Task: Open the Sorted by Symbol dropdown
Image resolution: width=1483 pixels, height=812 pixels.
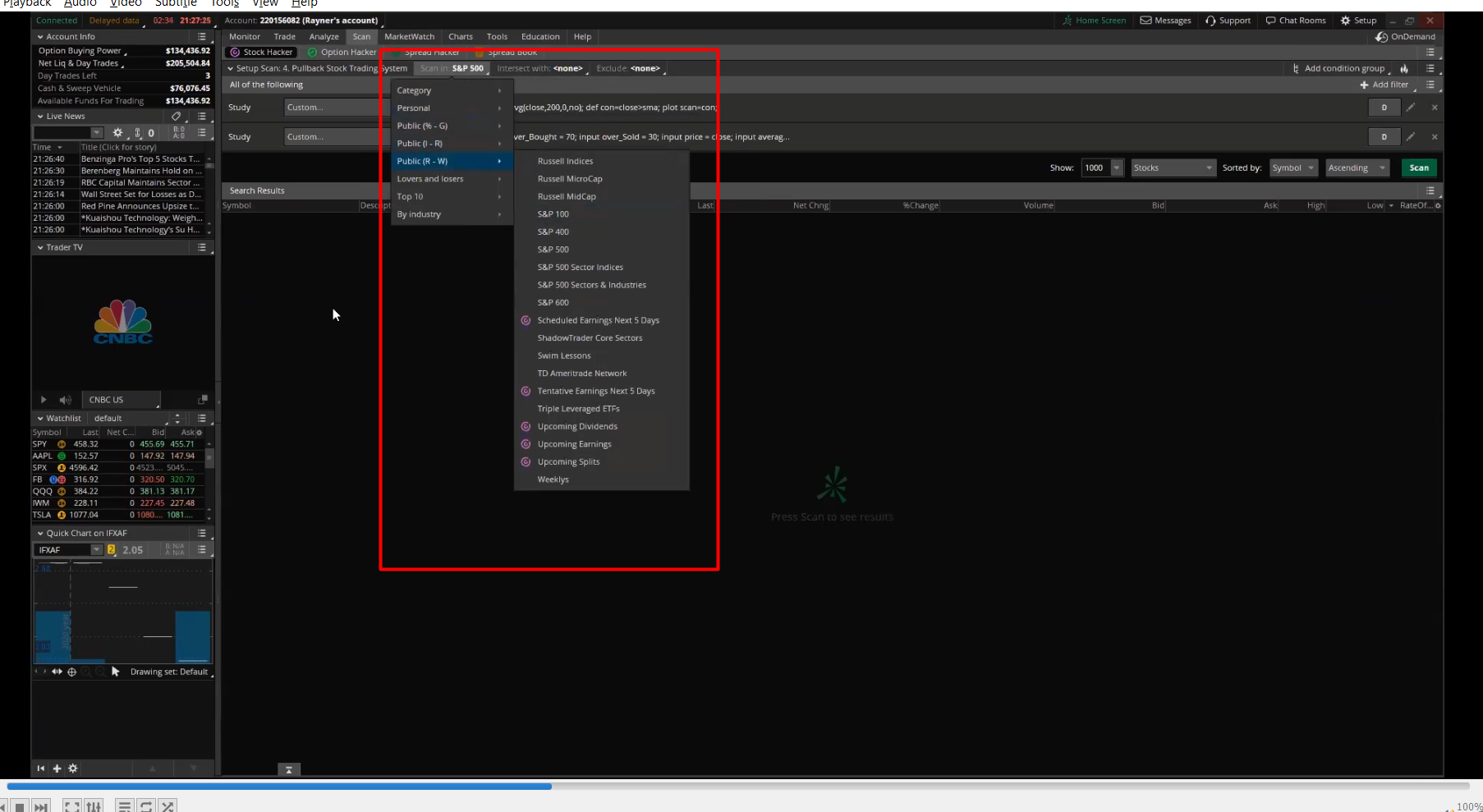Action: pyautogui.click(x=1293, y=167)
